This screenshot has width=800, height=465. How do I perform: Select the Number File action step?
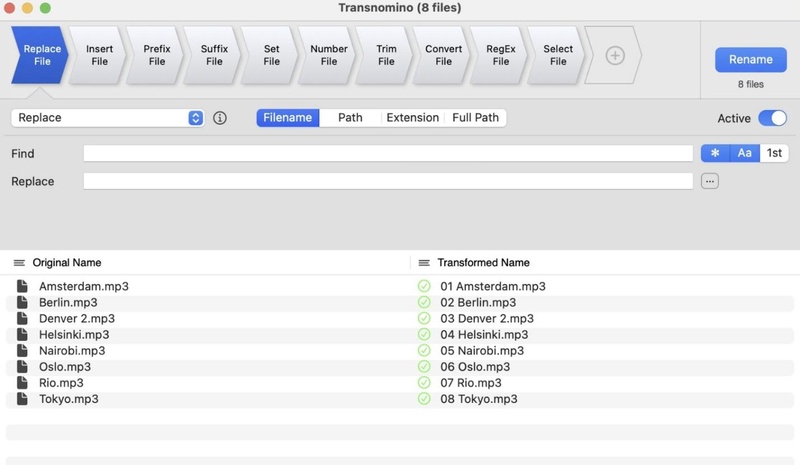[x=329, y=55]
